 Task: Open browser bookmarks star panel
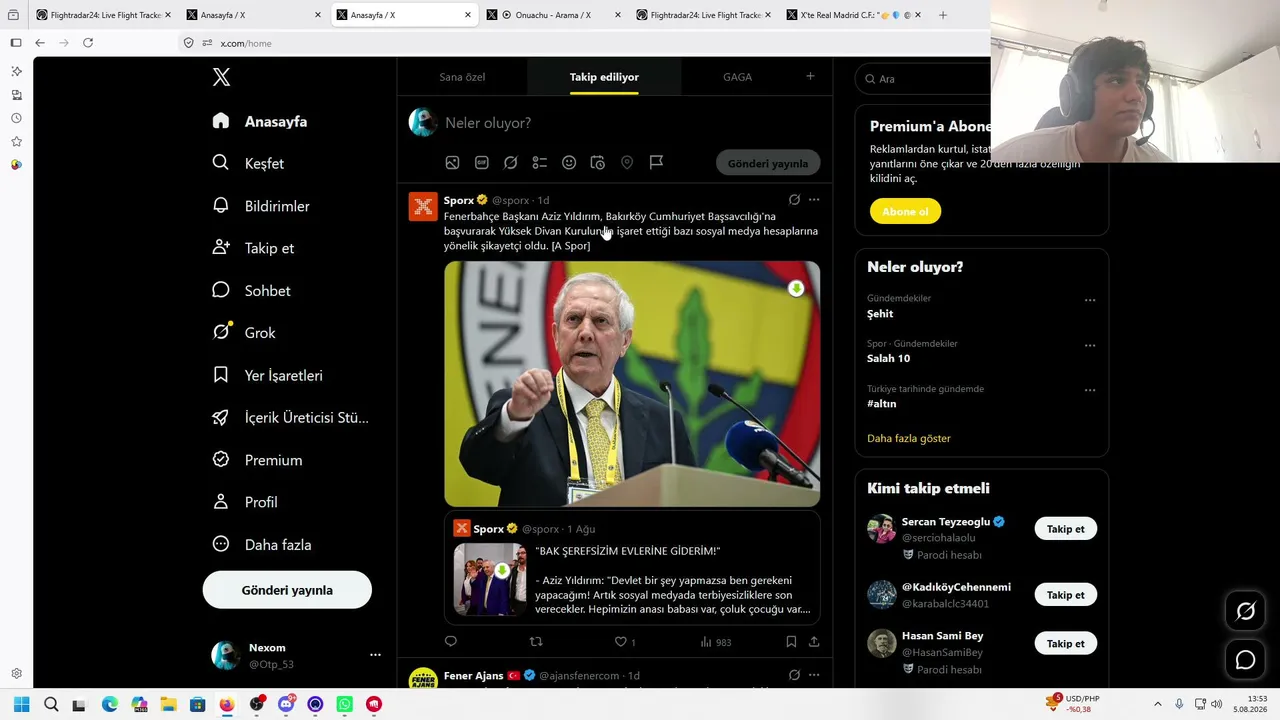pyautogui.click(x=16, y=141)
